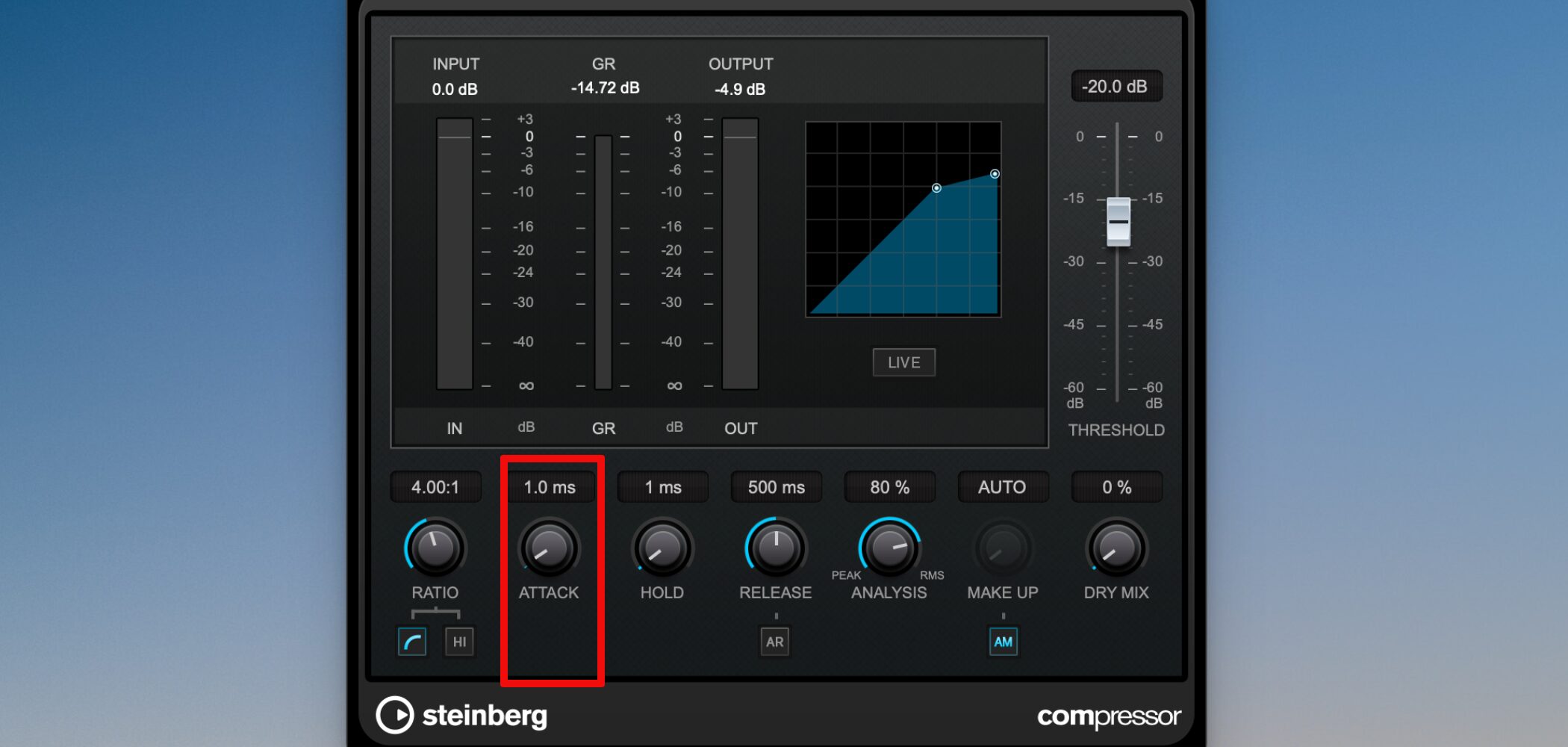This screenshot has width=1568, height=747.
Task: Click the Release knob
Action: [x=776, y=548]
